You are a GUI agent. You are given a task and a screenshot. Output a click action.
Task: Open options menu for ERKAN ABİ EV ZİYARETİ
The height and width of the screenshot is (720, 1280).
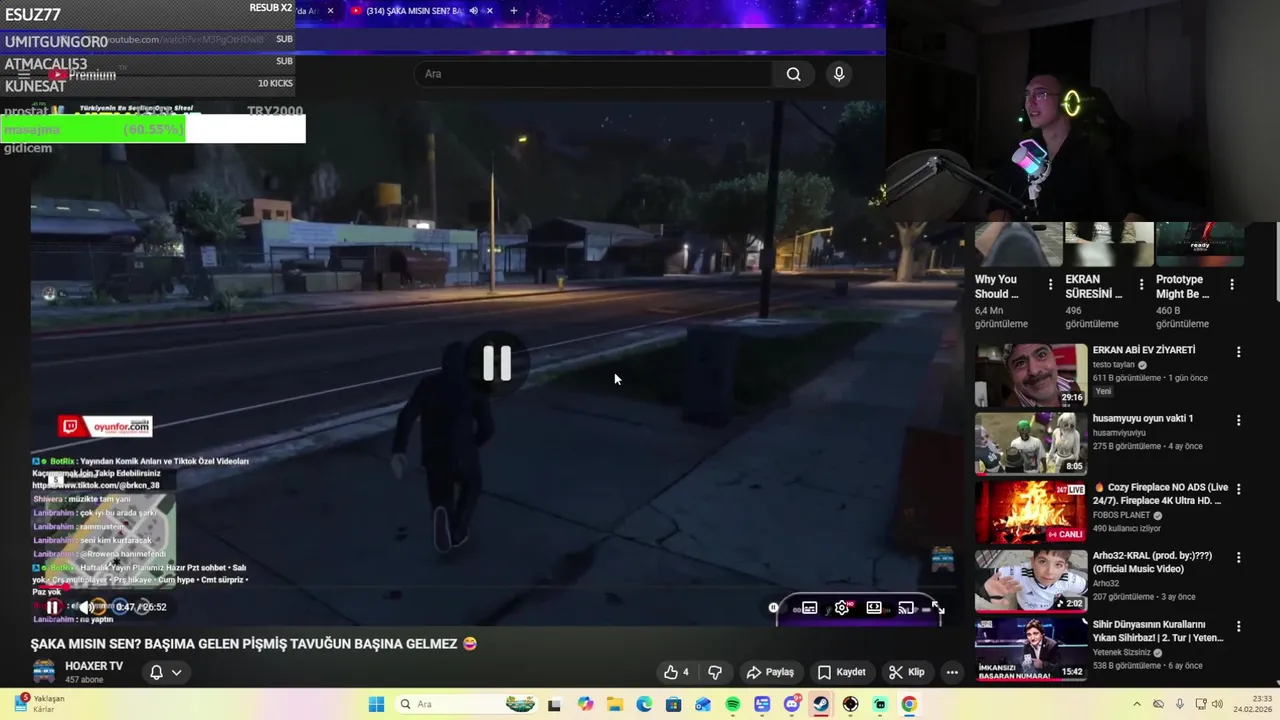1238,352
